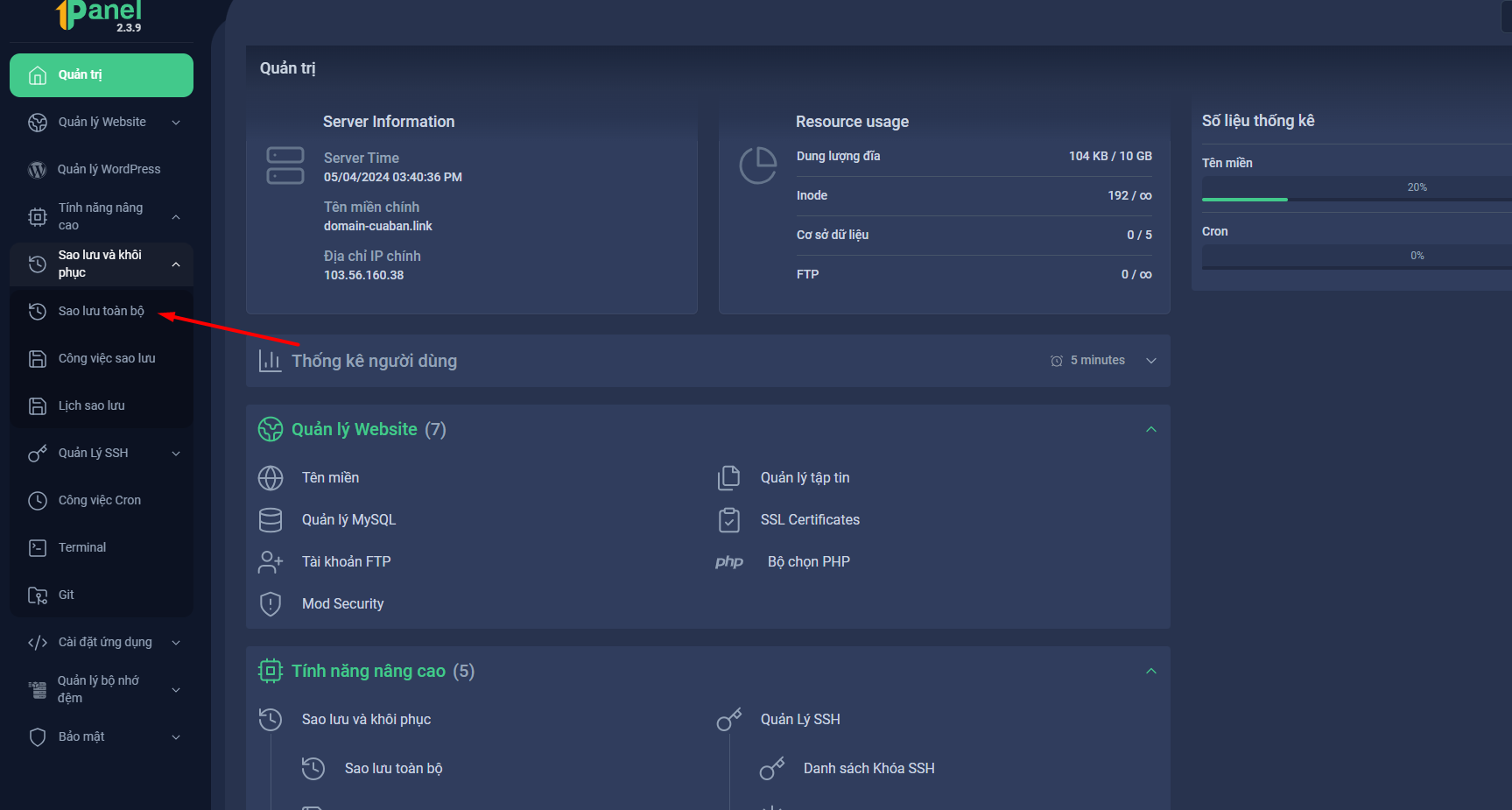The image size is (1512, 810).
Task: Expand the Quản Lý SSH sidebar chevron
Action: coord(176,454)
